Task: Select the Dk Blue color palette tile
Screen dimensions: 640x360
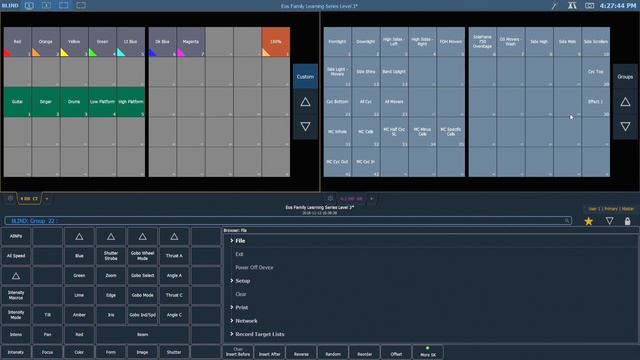Action: 162,42
